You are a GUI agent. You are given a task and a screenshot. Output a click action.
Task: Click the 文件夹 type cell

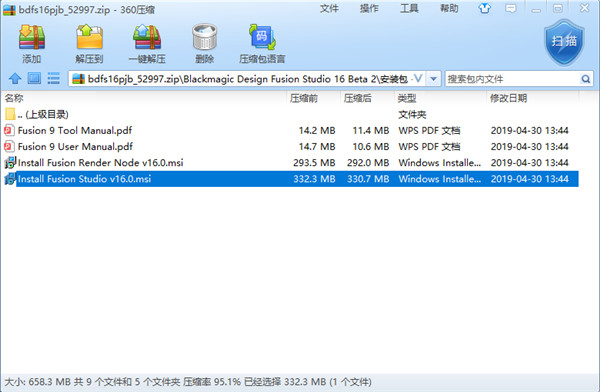coord(412,114)
